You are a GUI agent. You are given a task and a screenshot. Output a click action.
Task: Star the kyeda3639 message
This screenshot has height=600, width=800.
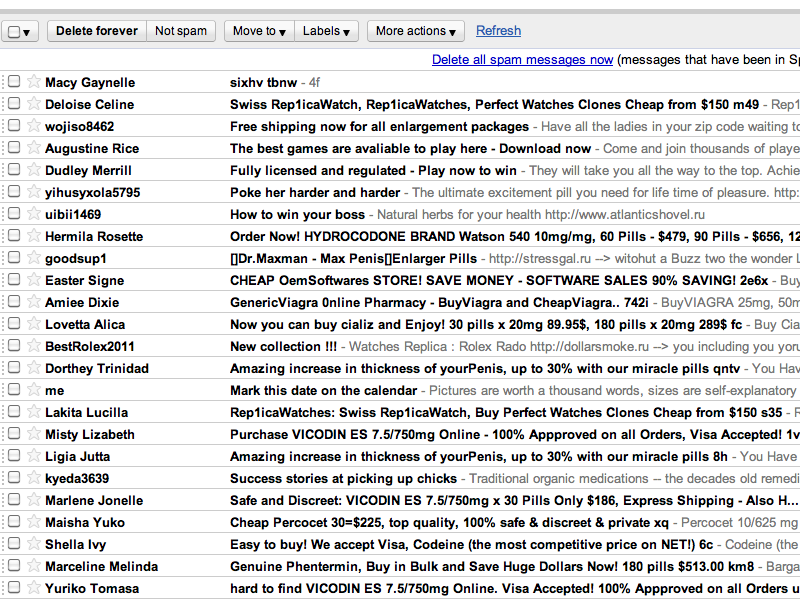34,477
